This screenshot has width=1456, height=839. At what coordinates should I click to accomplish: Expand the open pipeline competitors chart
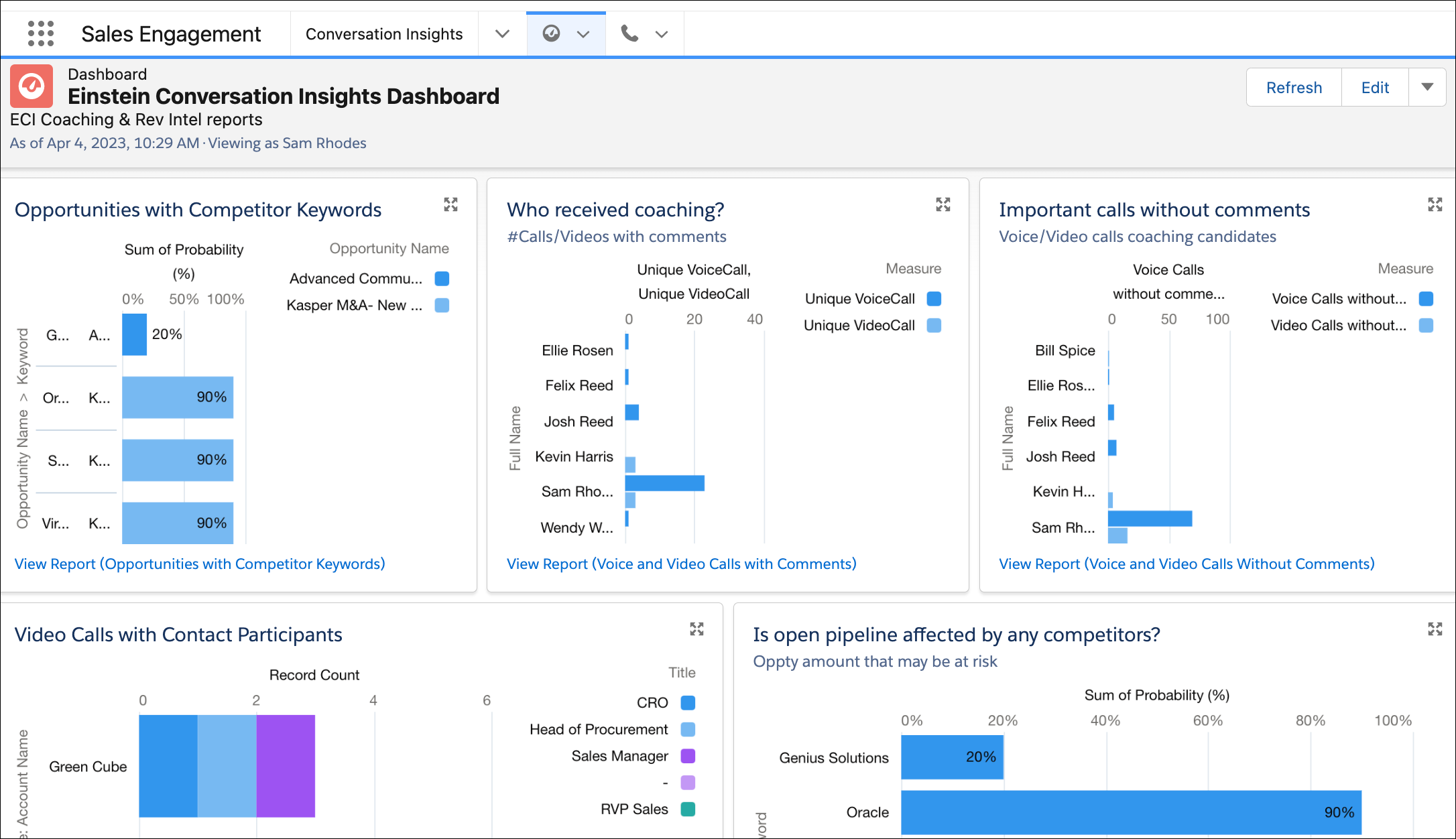point(1435,629)
